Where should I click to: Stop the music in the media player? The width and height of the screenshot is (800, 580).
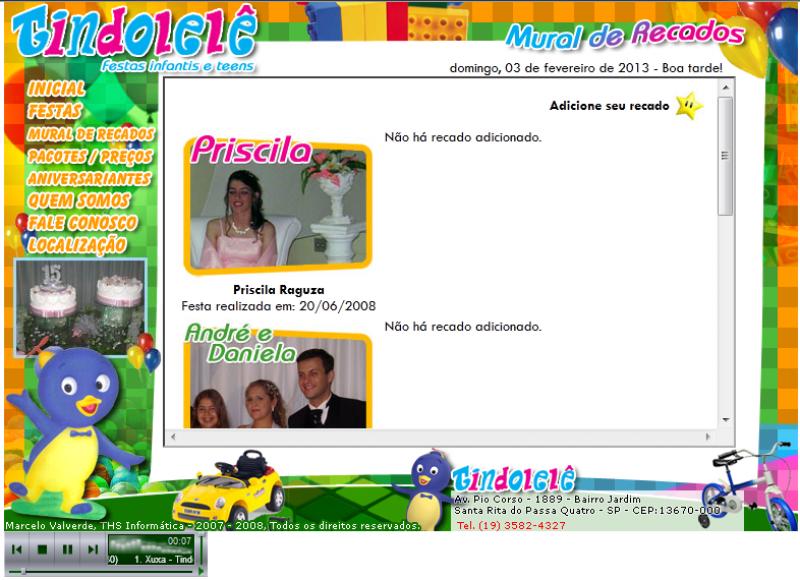pyautogui.click(x=42, y=549)
